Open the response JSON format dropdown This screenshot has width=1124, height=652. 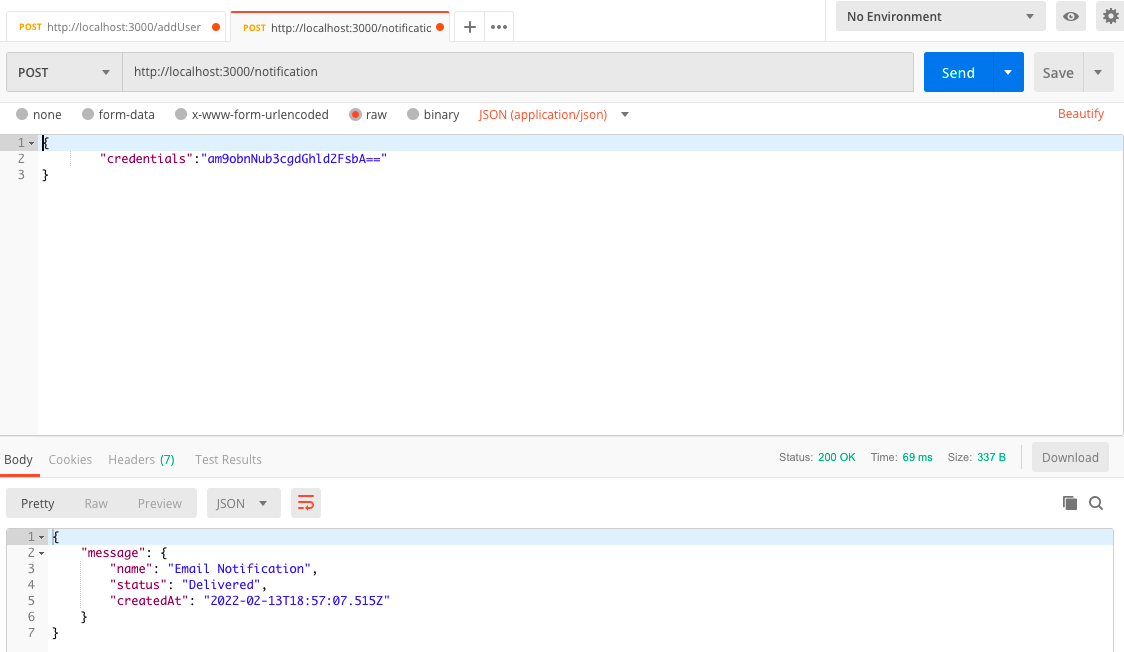(x=244, y=503)
